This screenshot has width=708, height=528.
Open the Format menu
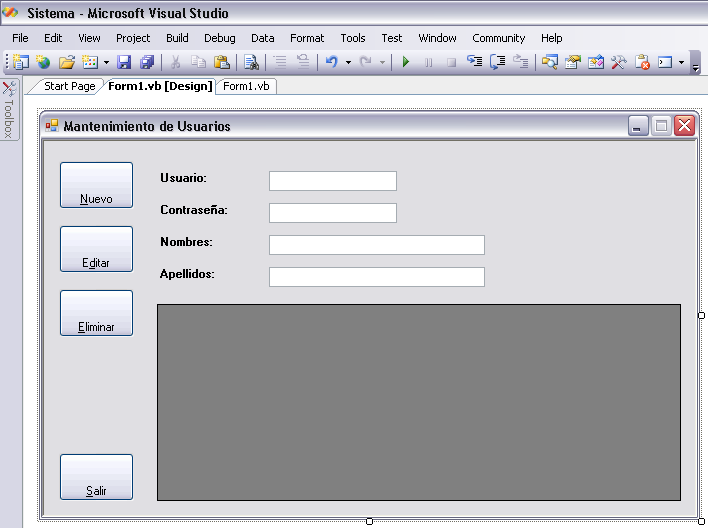point(307,38)
